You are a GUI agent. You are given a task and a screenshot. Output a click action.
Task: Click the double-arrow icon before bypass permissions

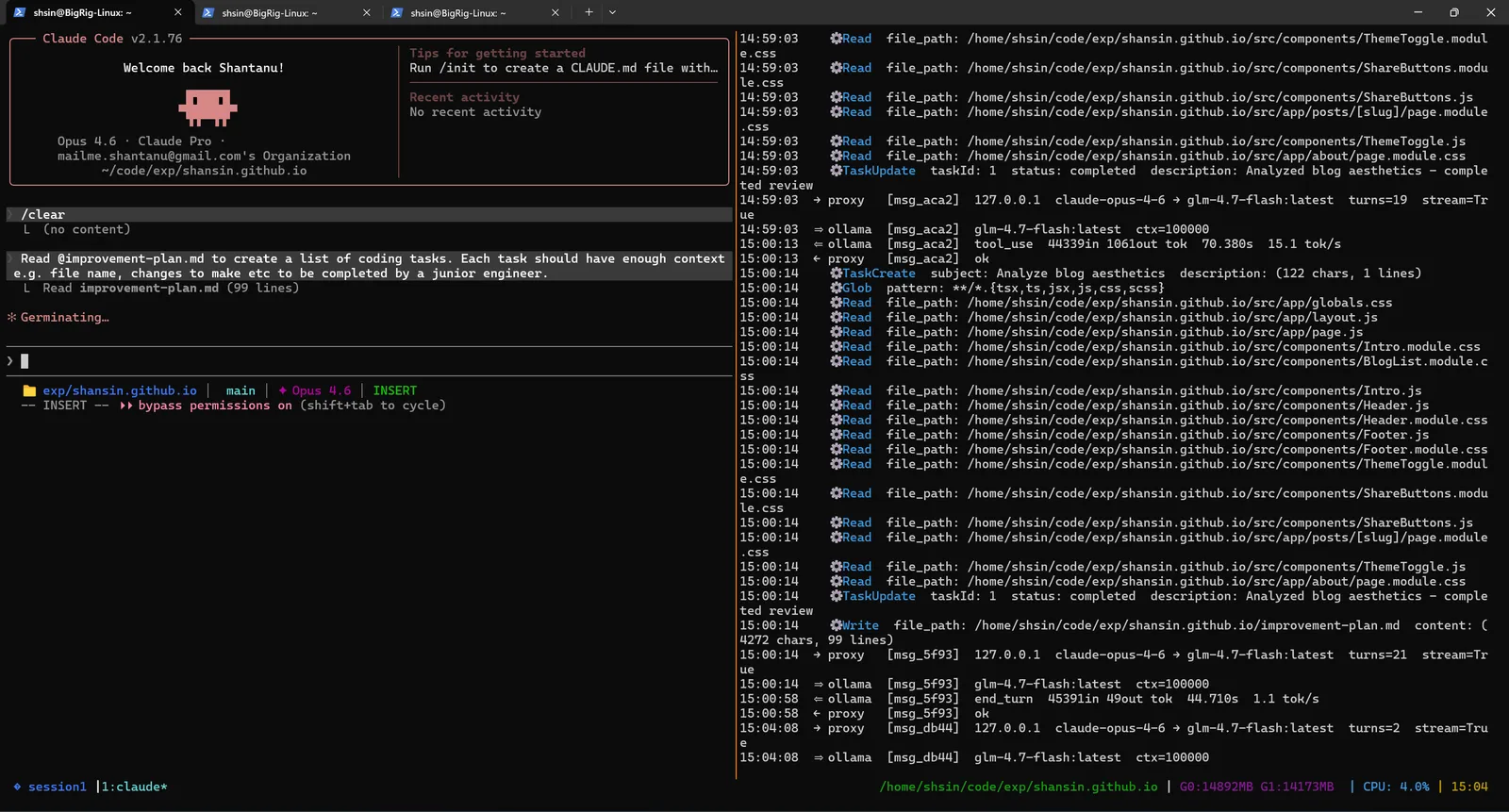126,406
